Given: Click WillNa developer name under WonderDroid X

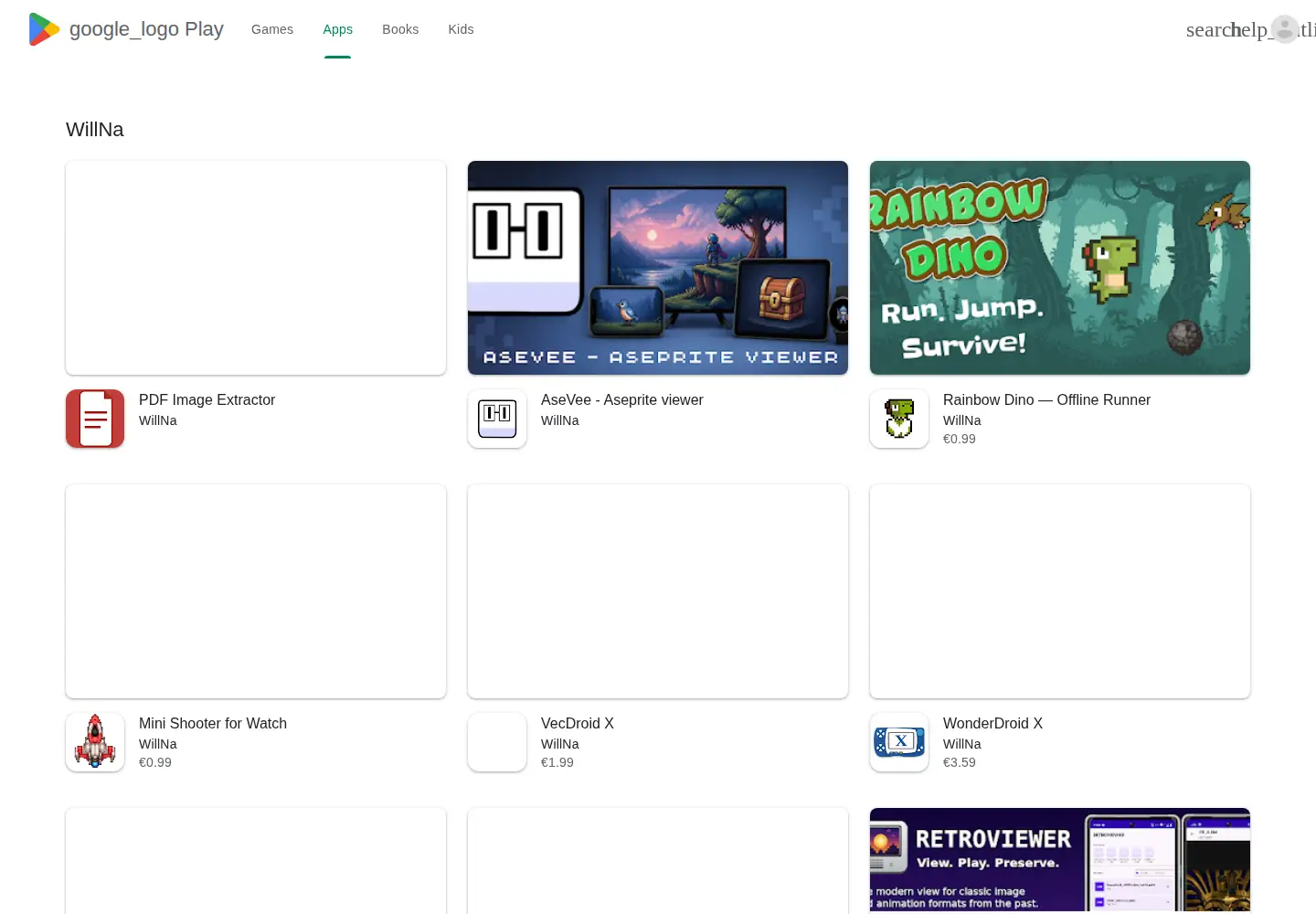Looking at the screenshot, I should (x=962, y=744).
